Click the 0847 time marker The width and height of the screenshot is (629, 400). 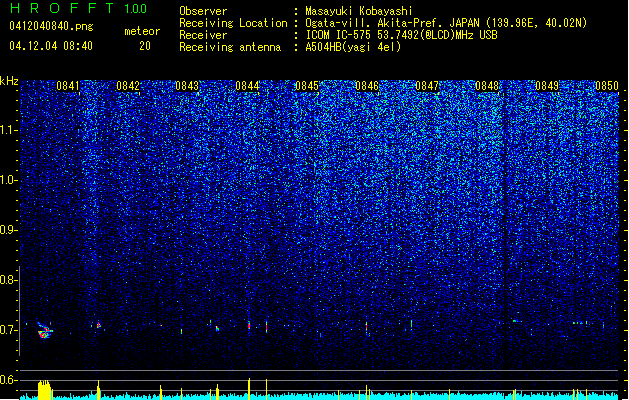tap(427, 86)
